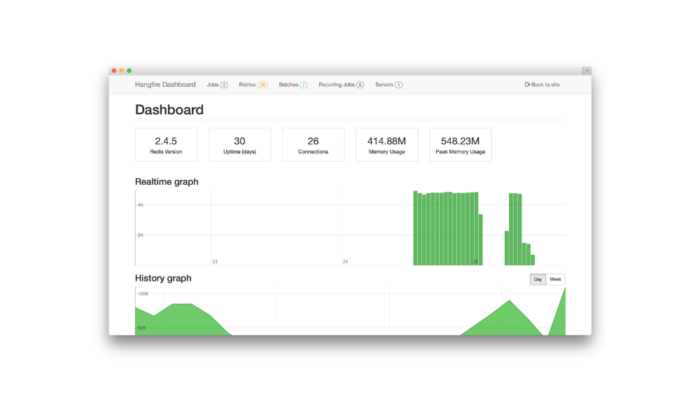Open the Recurring Jobs tab
Screen dimensions: 700x420
coord(341,84)
